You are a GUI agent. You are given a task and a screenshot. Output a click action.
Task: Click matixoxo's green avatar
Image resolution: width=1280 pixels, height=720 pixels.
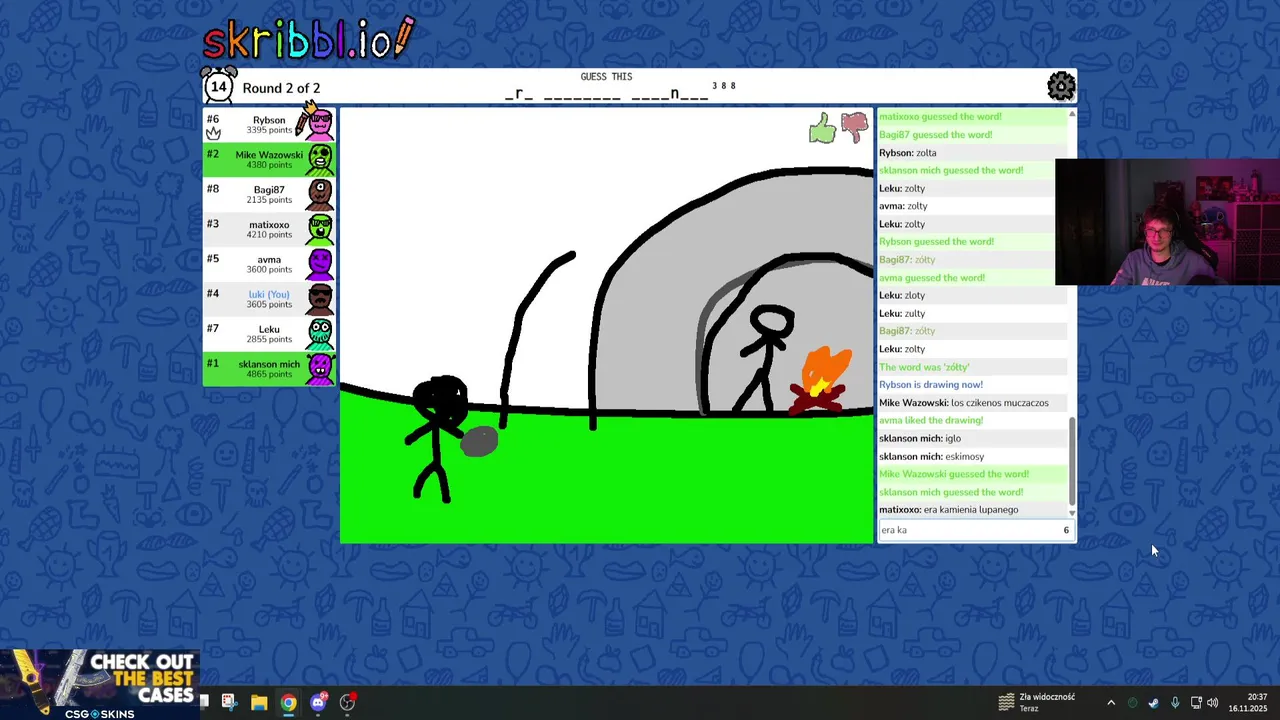coord(320,229)
